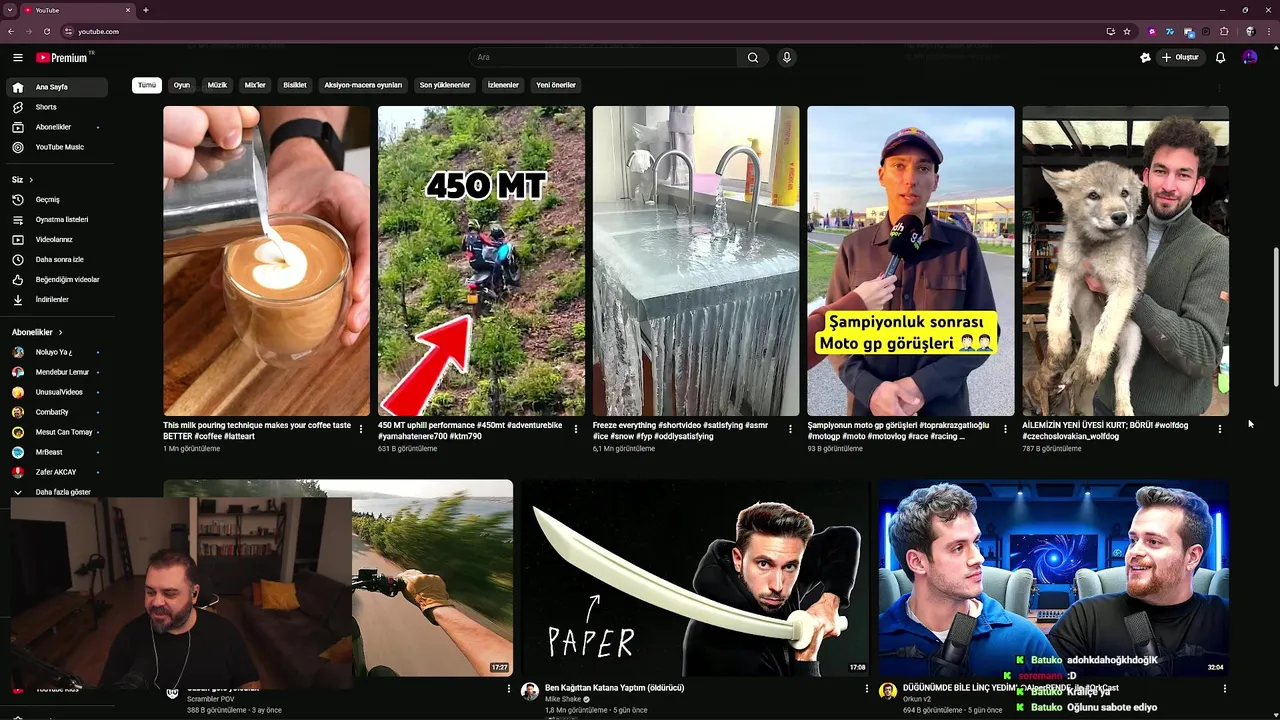Open the two-men podcast thumbnail video
The width and height of the screenshot is (1280, 720).
[x=1053, y=578]
